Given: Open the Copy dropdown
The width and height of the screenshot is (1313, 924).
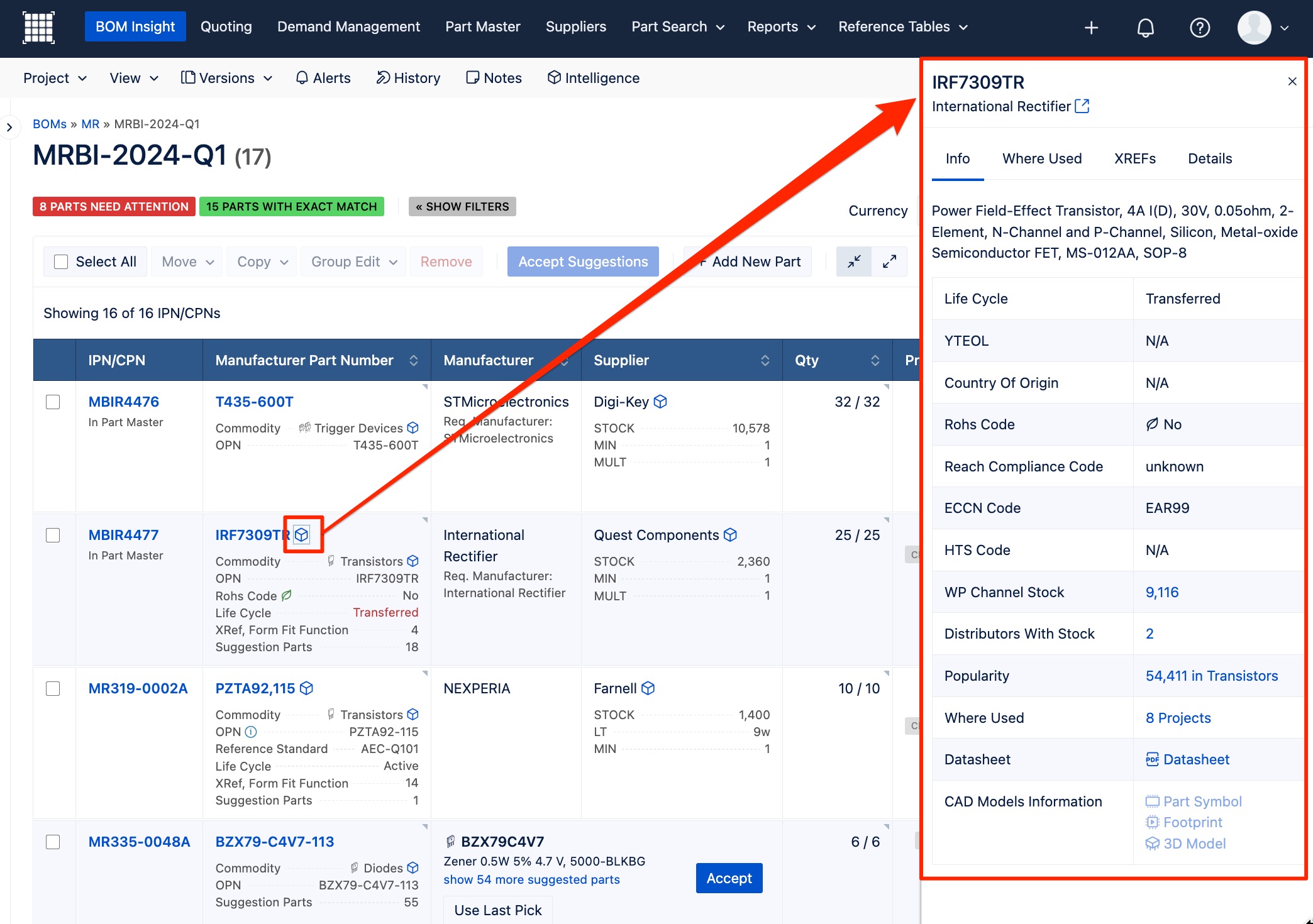Looking at the screenshot, I should pyautogui.click(x=262, y=261).
